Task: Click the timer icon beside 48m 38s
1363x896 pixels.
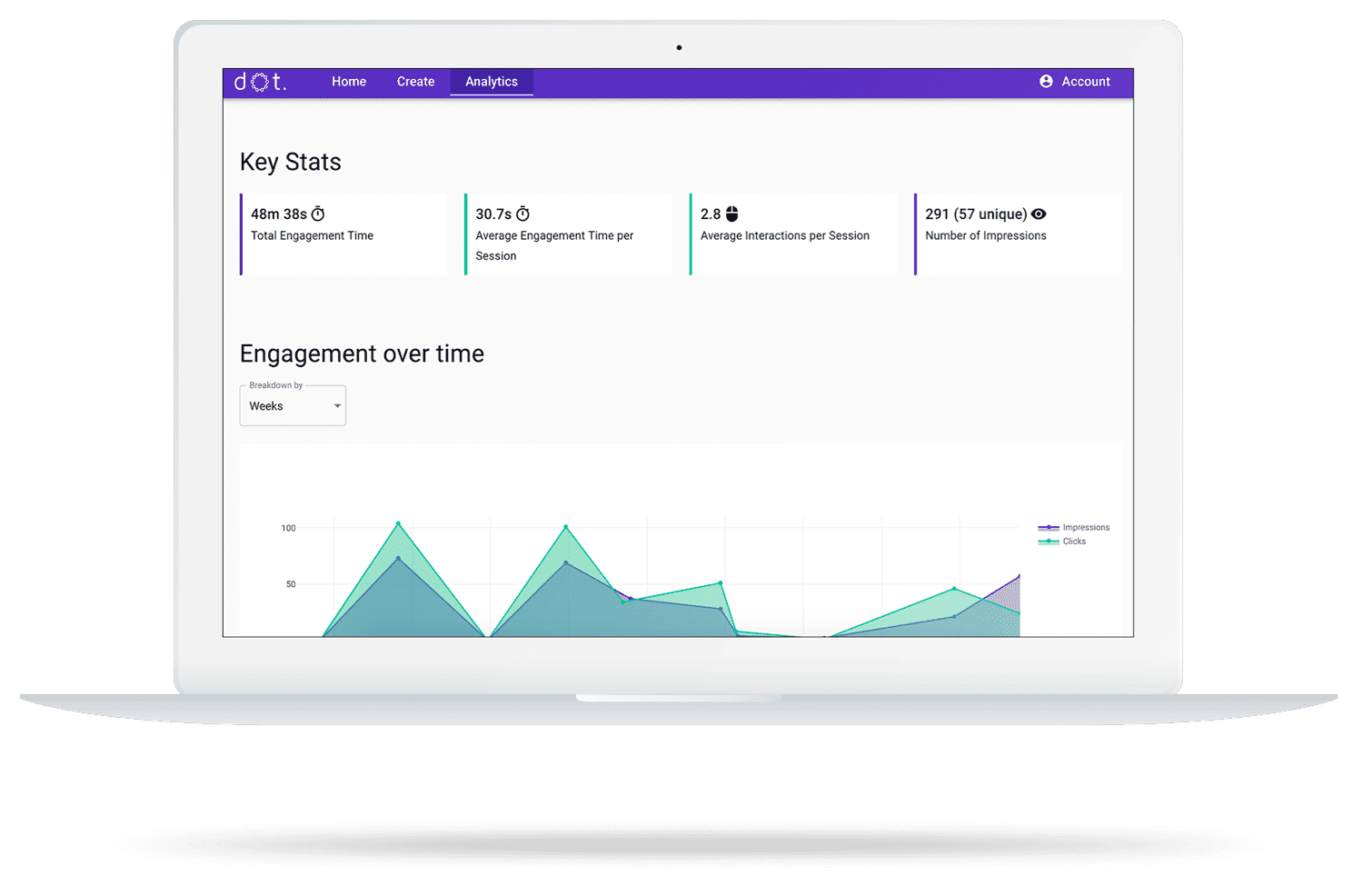Action: pyautogui.click(x=318, y=214)
